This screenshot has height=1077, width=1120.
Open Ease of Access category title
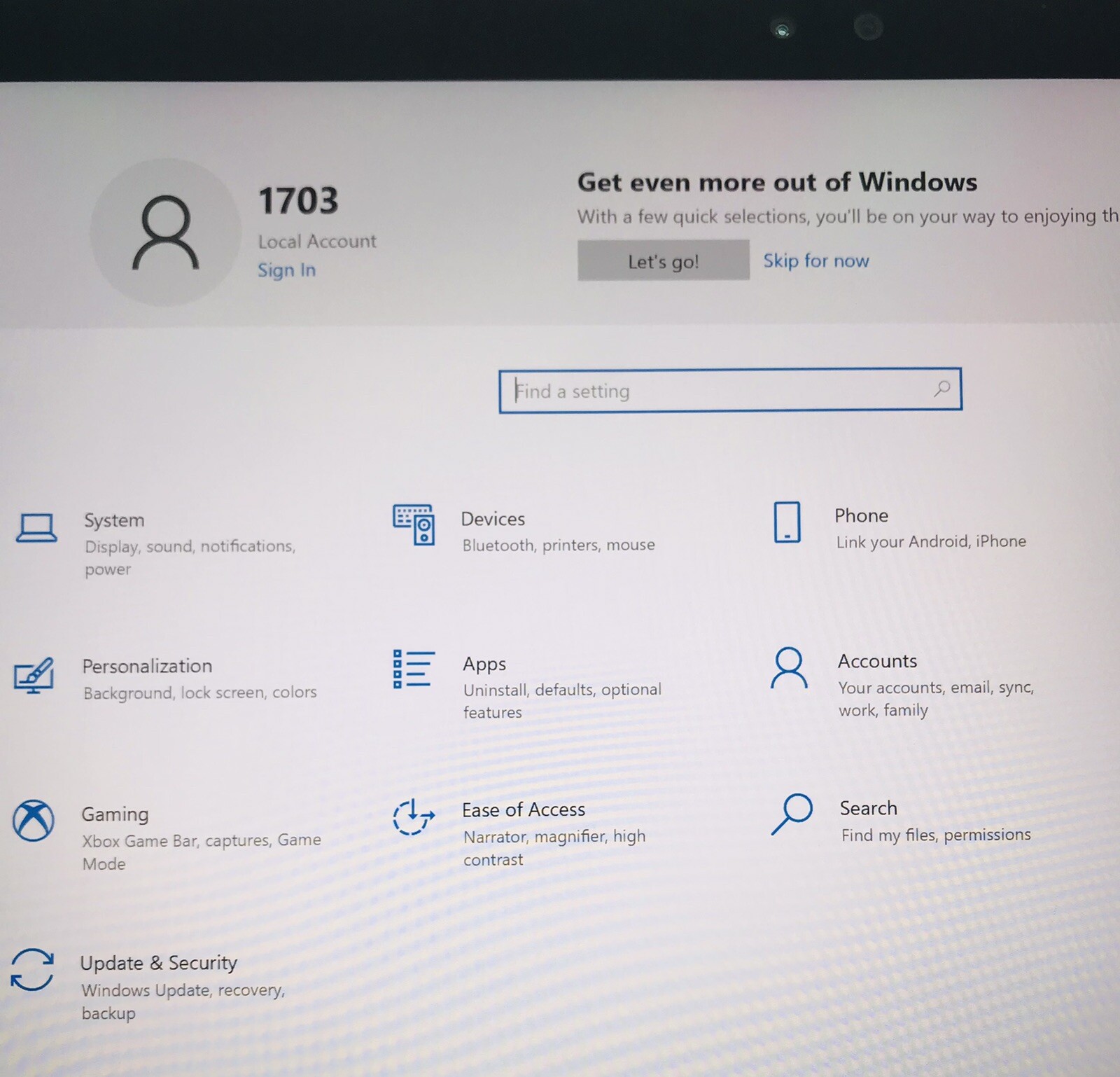(524, 810)
